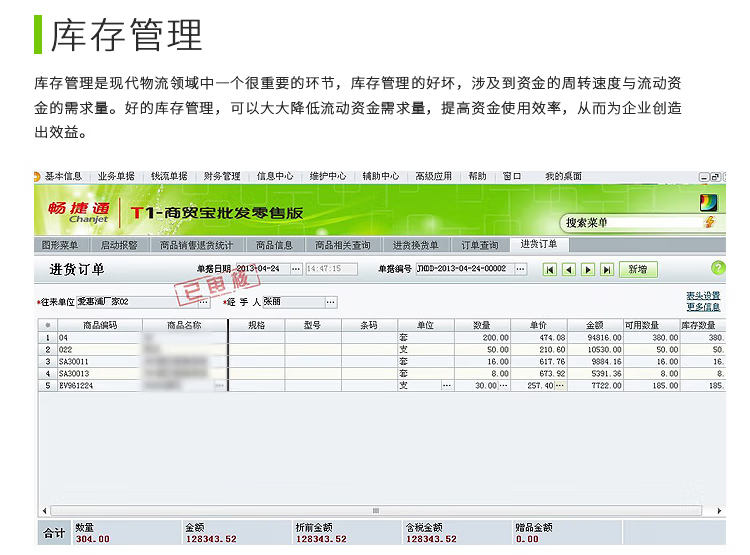Click the horizontal scrollbar thumb
The width and height of the screenshot is (750, 555).
[376, 511]
